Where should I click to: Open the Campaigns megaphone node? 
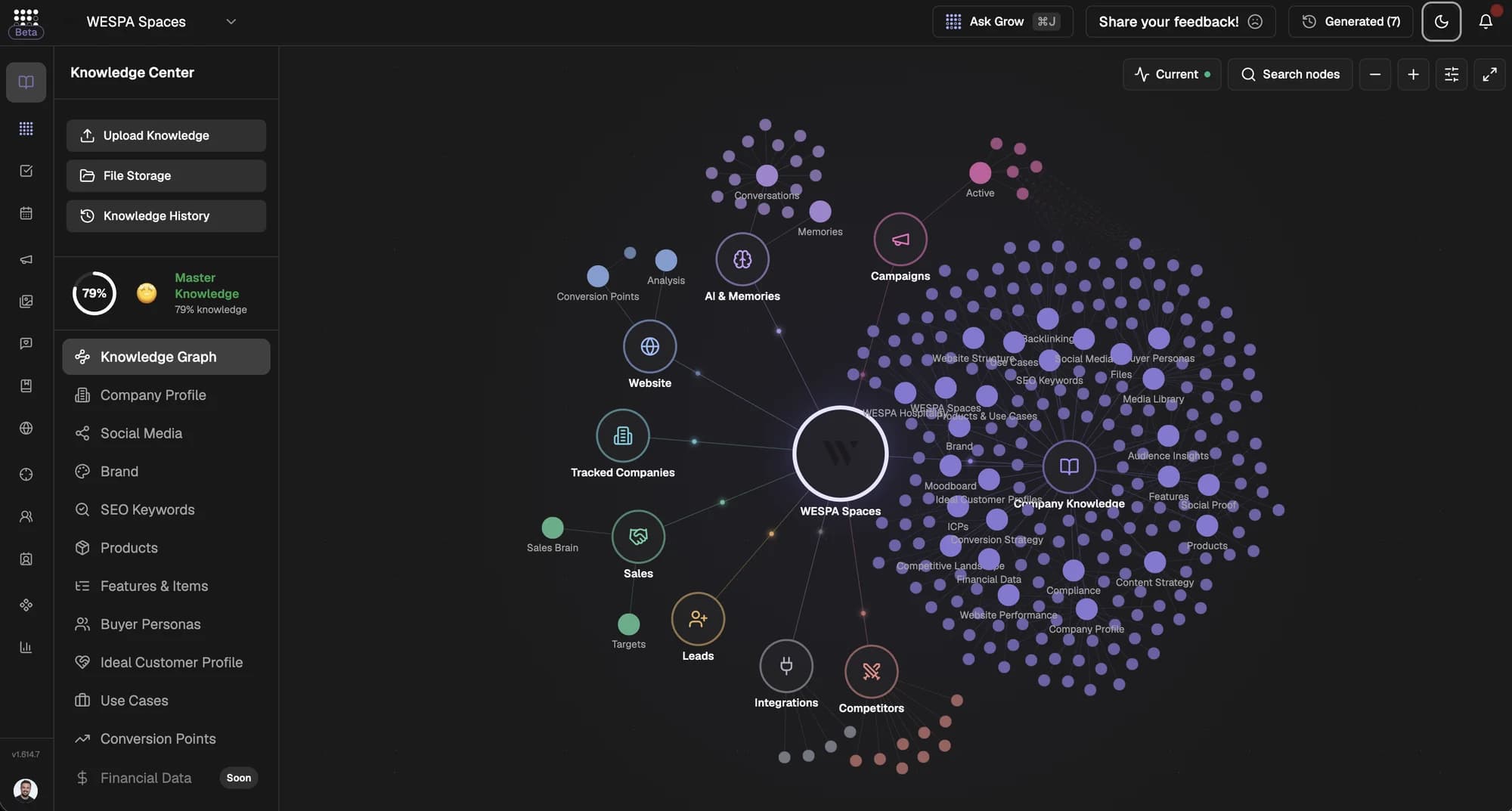tap(900, 240)
